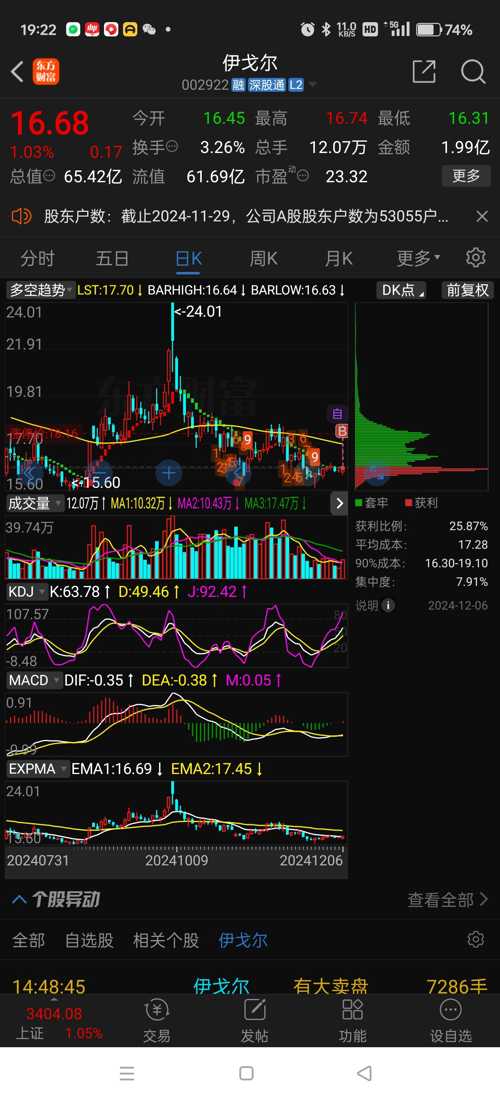Tap the back arrow icon

click(18, 71)
